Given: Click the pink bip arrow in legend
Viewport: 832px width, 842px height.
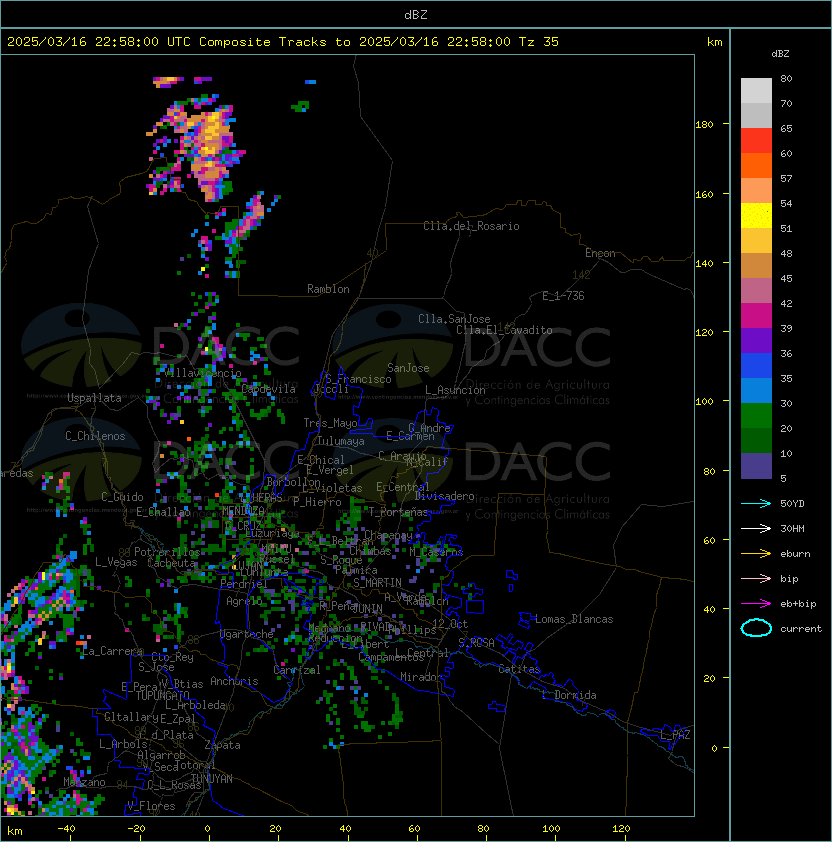Looking at the screenshot, I should click(x=756, y=578).
